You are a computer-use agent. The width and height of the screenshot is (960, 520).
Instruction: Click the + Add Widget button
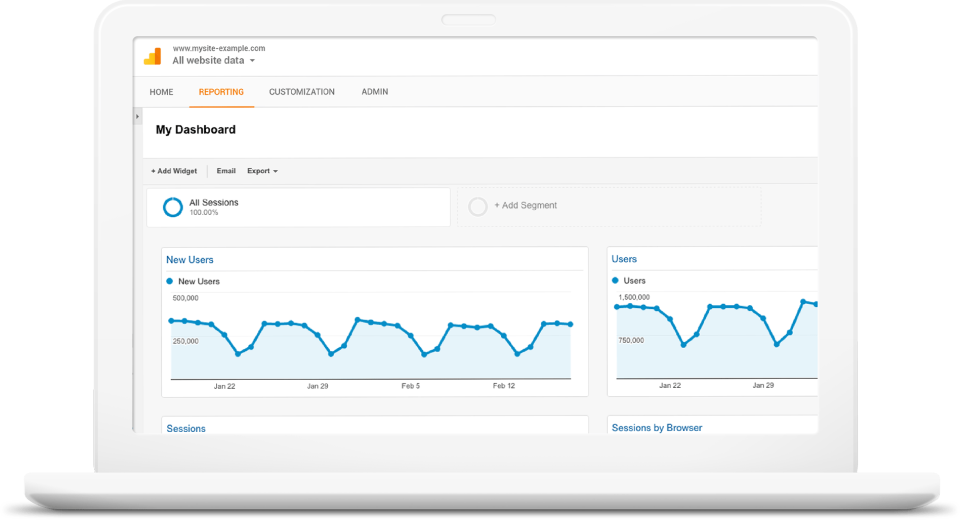tap(174, 171)
